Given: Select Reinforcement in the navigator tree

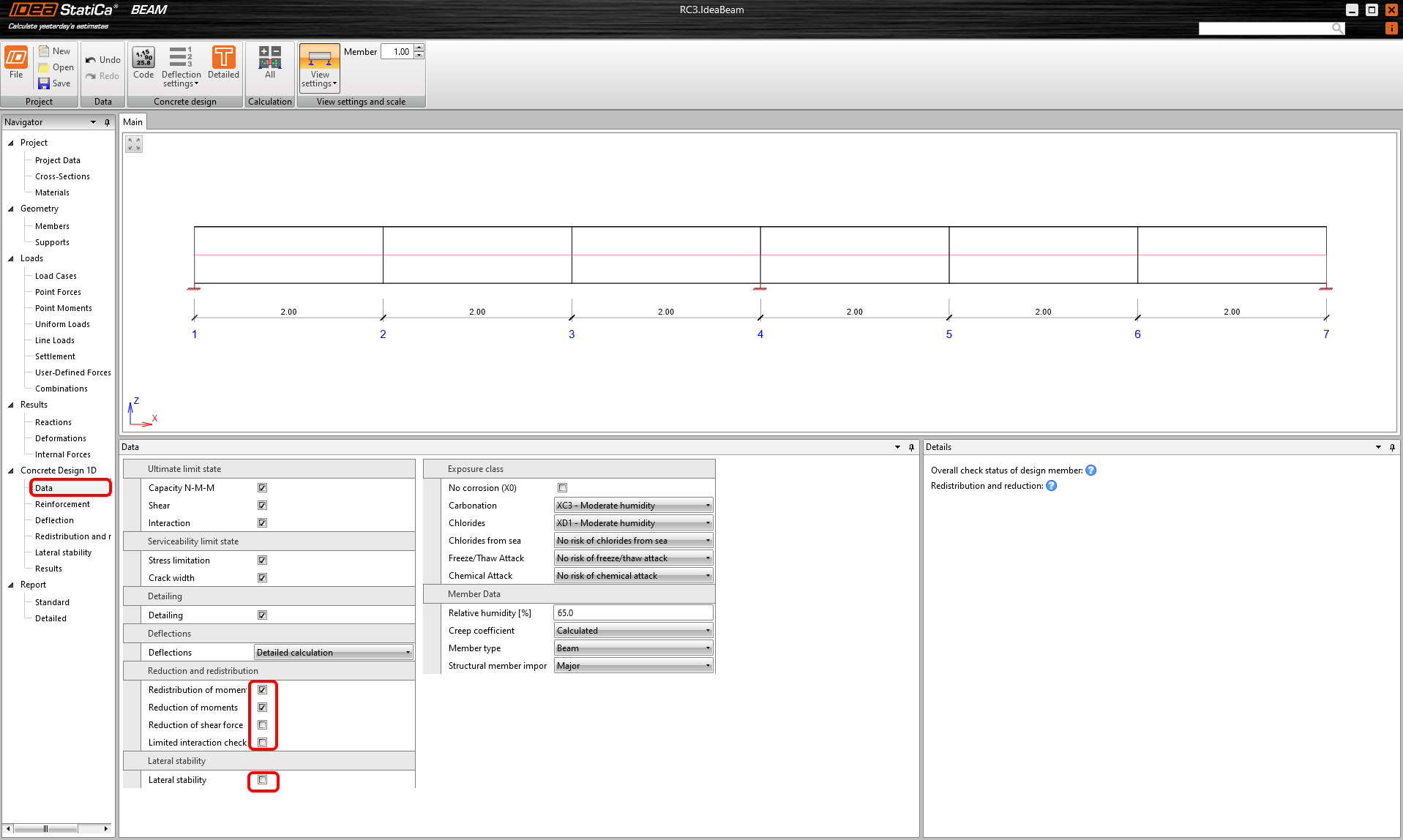Looking at the screenshot, I should [62, 504].
